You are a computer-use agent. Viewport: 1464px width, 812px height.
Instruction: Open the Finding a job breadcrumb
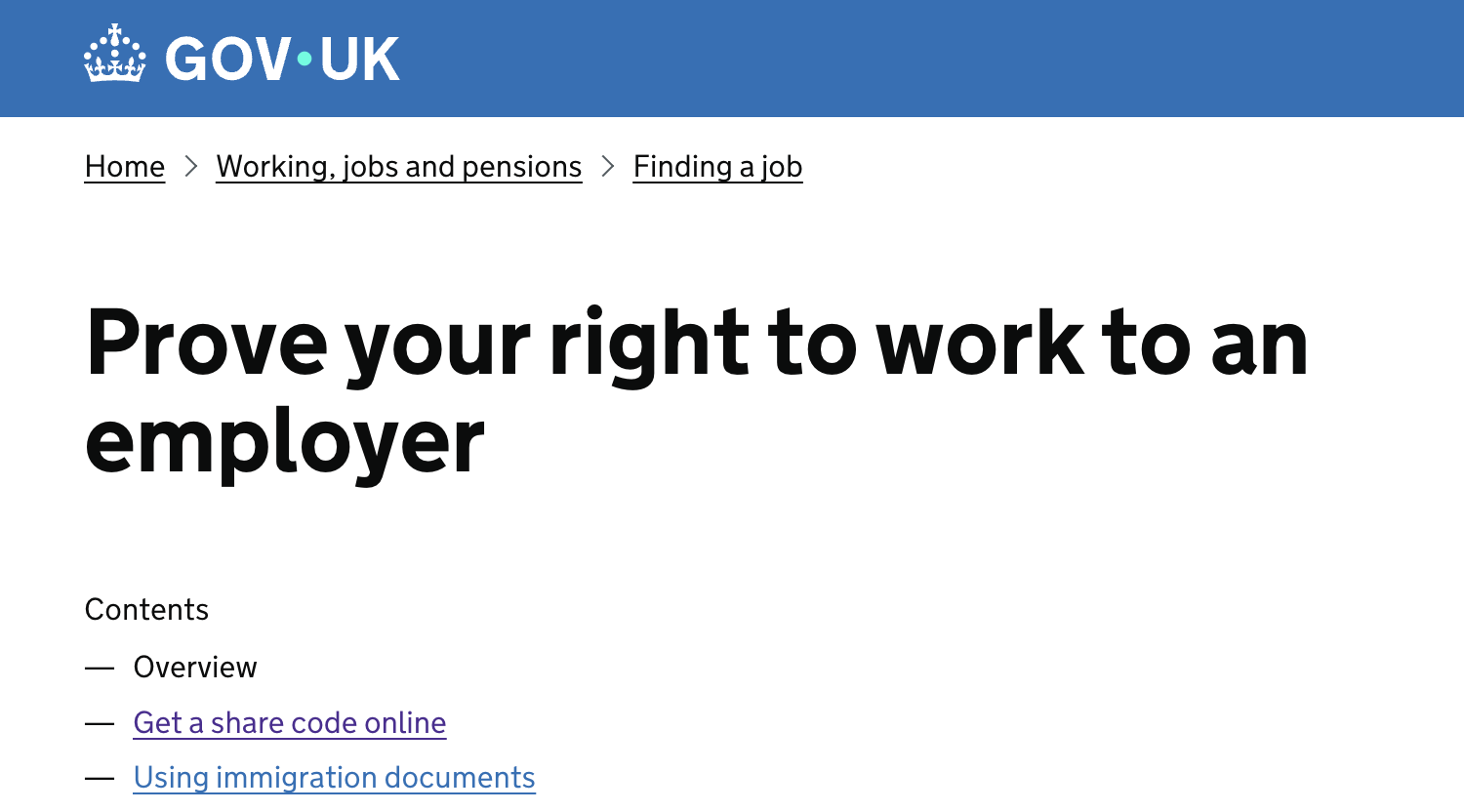(717, 167)
